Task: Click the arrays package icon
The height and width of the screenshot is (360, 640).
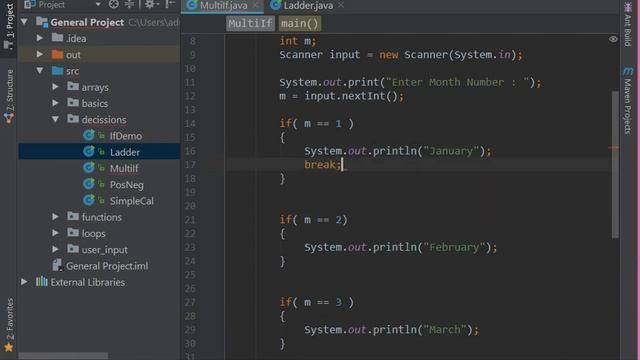Action: click(73, 86)
